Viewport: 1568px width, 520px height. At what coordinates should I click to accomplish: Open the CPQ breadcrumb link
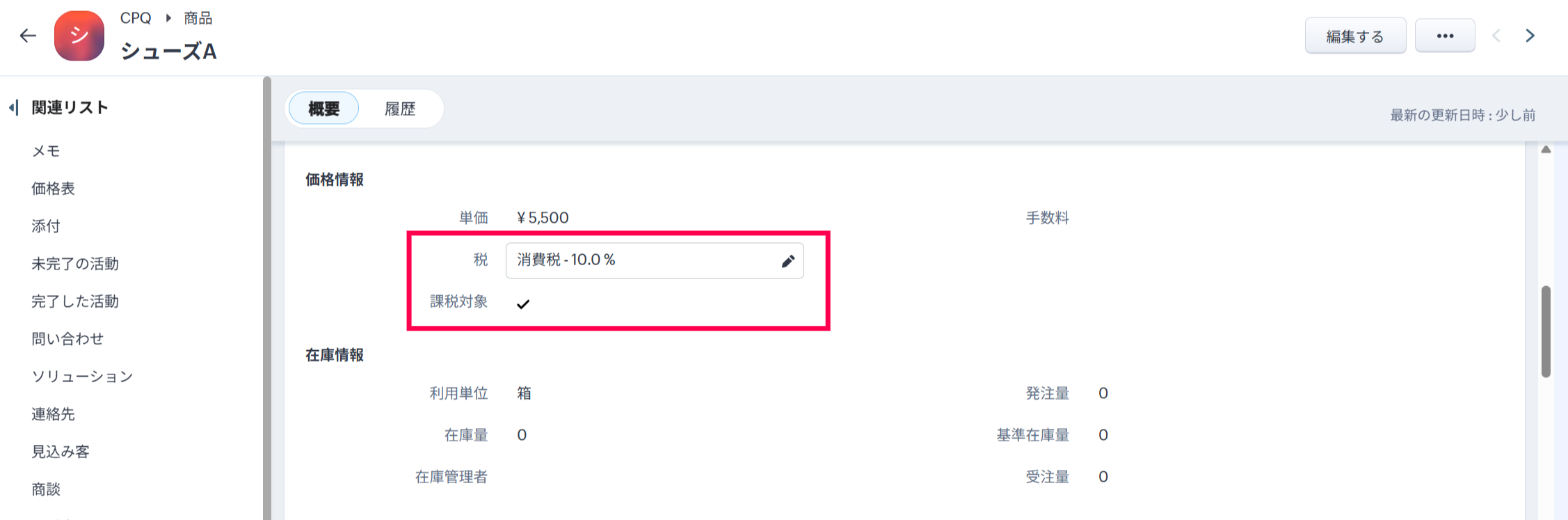(136, 18)
